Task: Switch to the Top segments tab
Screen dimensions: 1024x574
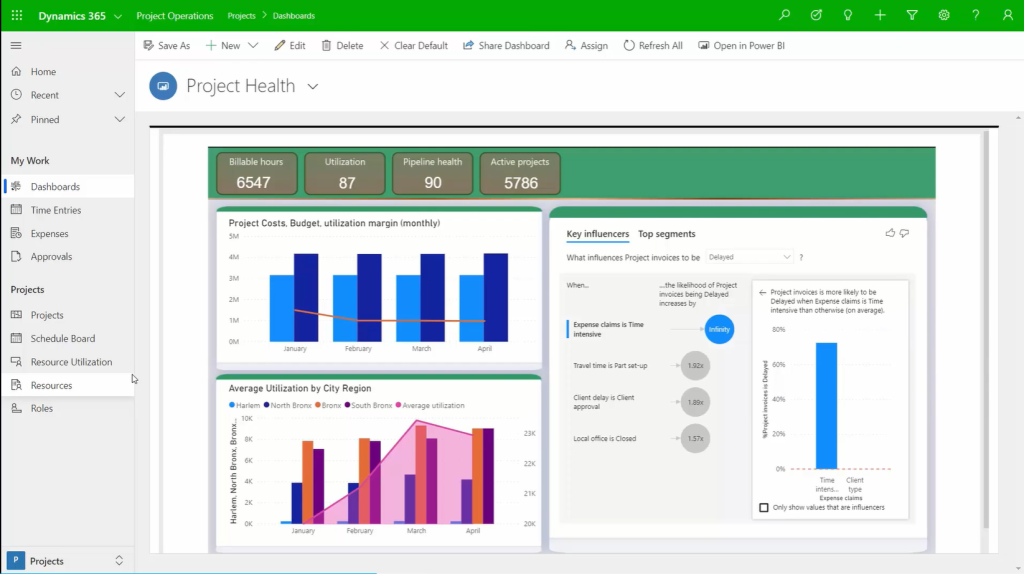Action: pos(666,234)
